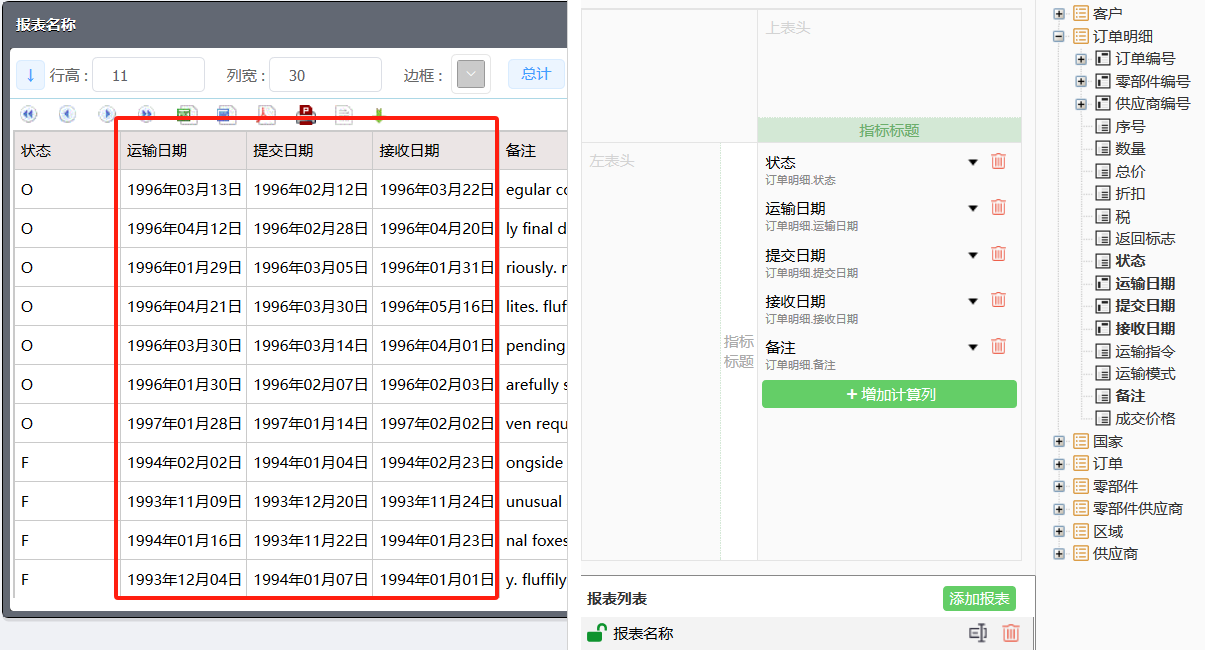The image size is (1205, 650).
Task: Expand the 国家 tree node
Action: click(1059, 441)
